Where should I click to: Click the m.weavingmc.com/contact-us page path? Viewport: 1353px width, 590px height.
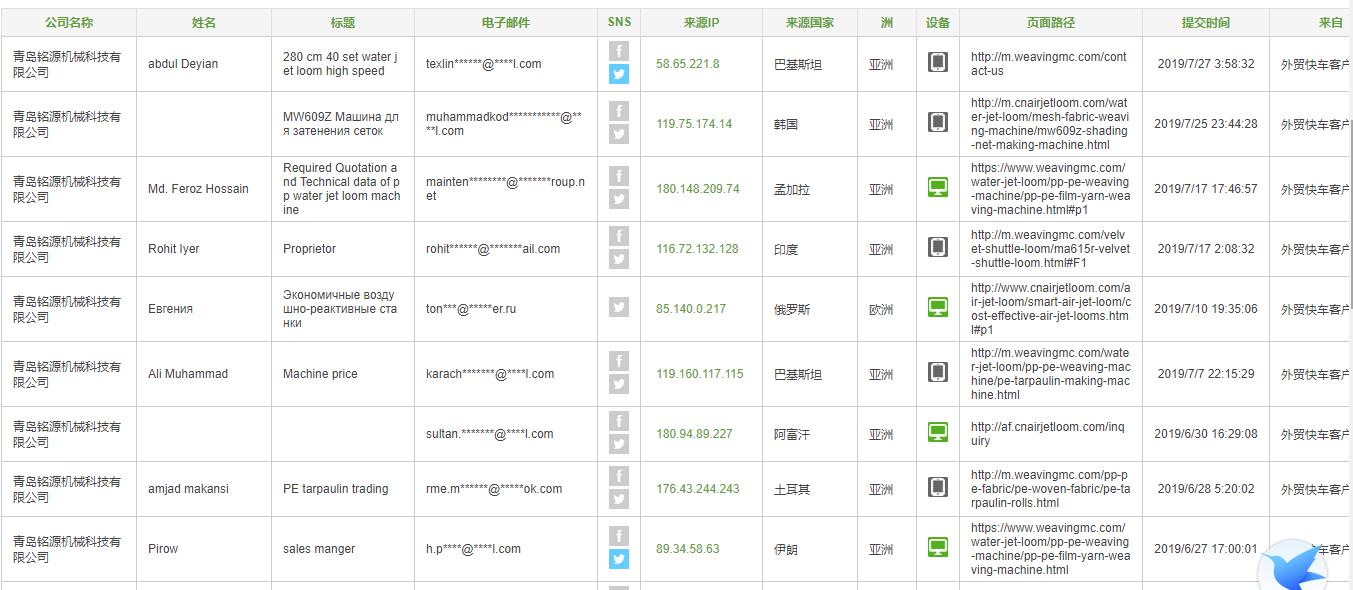[x=1048, y=64]
